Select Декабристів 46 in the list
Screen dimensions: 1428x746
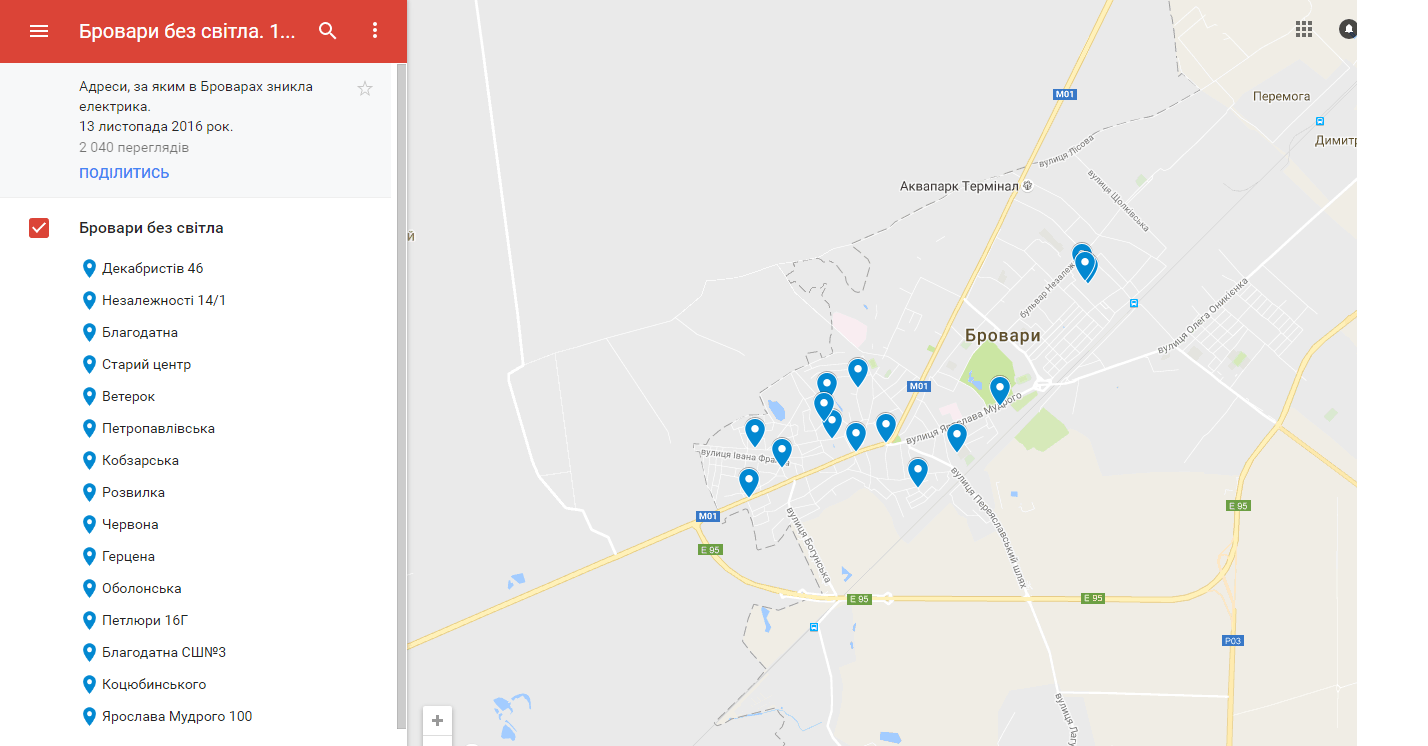tap(153, 268)
